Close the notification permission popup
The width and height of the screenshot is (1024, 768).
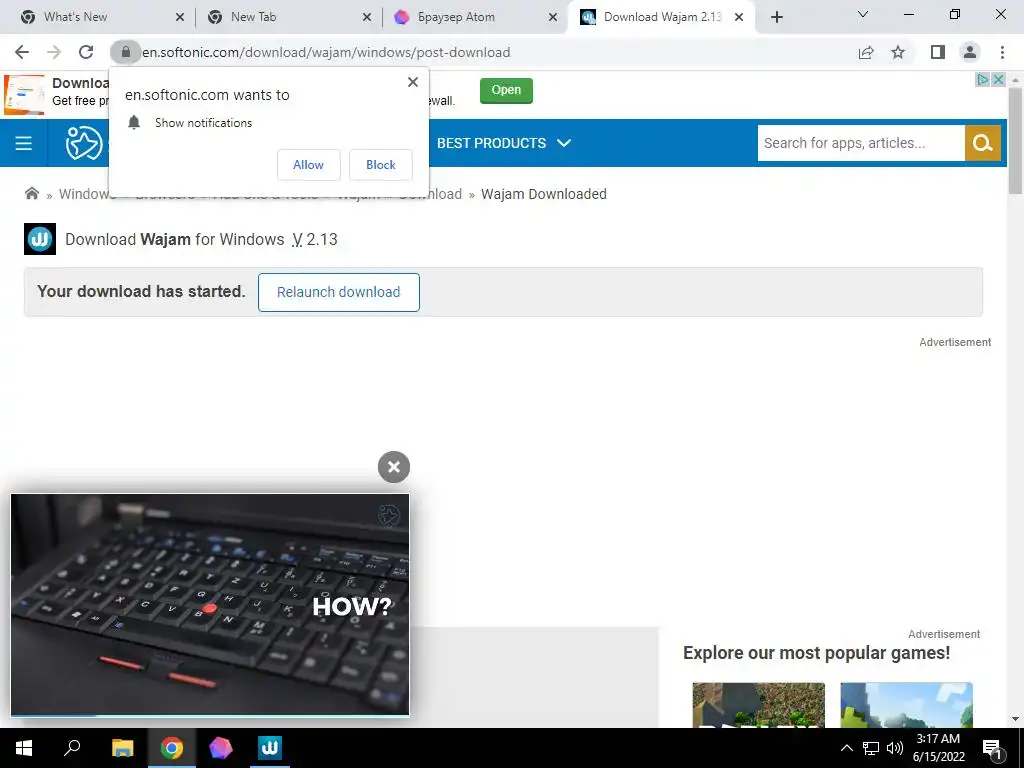coord(413,82)
